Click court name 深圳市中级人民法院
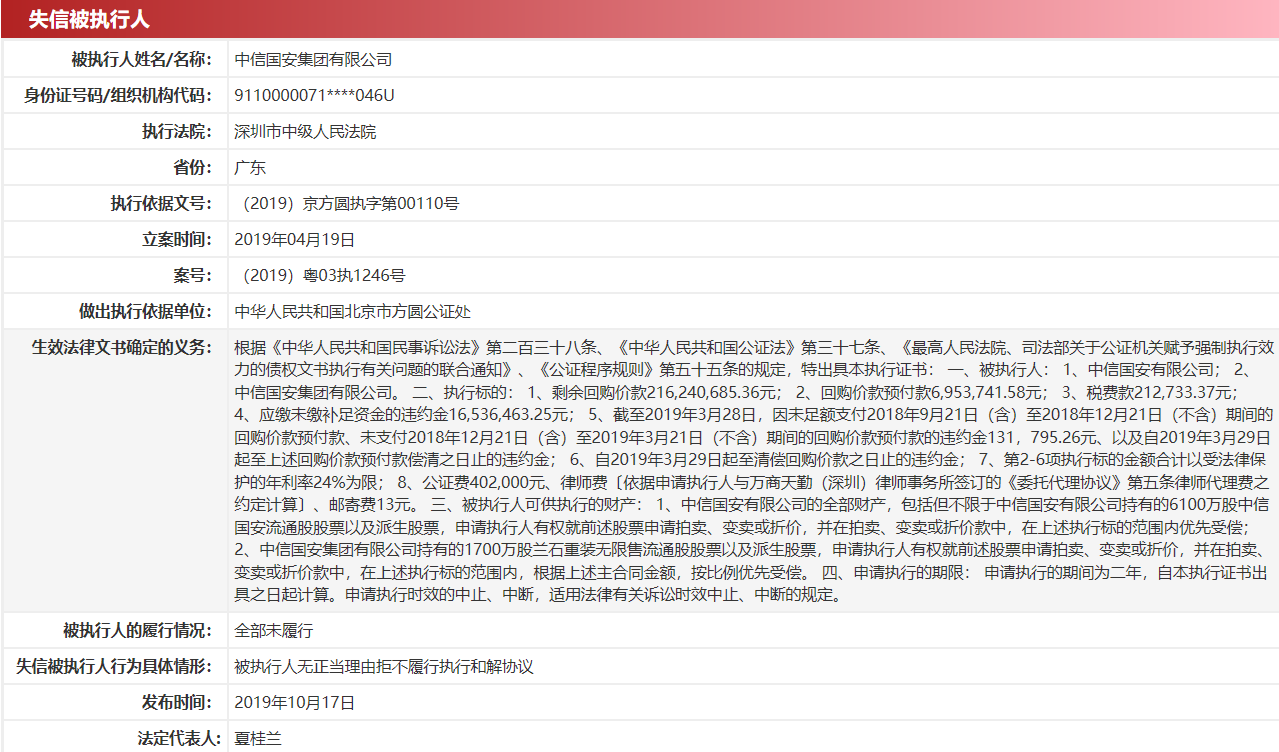Screen dimensions: 1279x752 coord(305,132)
